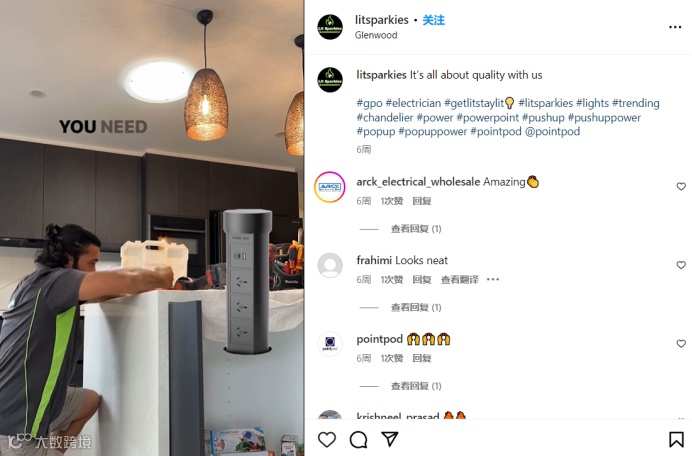Click the video post to play or pause

coord(152,228)
